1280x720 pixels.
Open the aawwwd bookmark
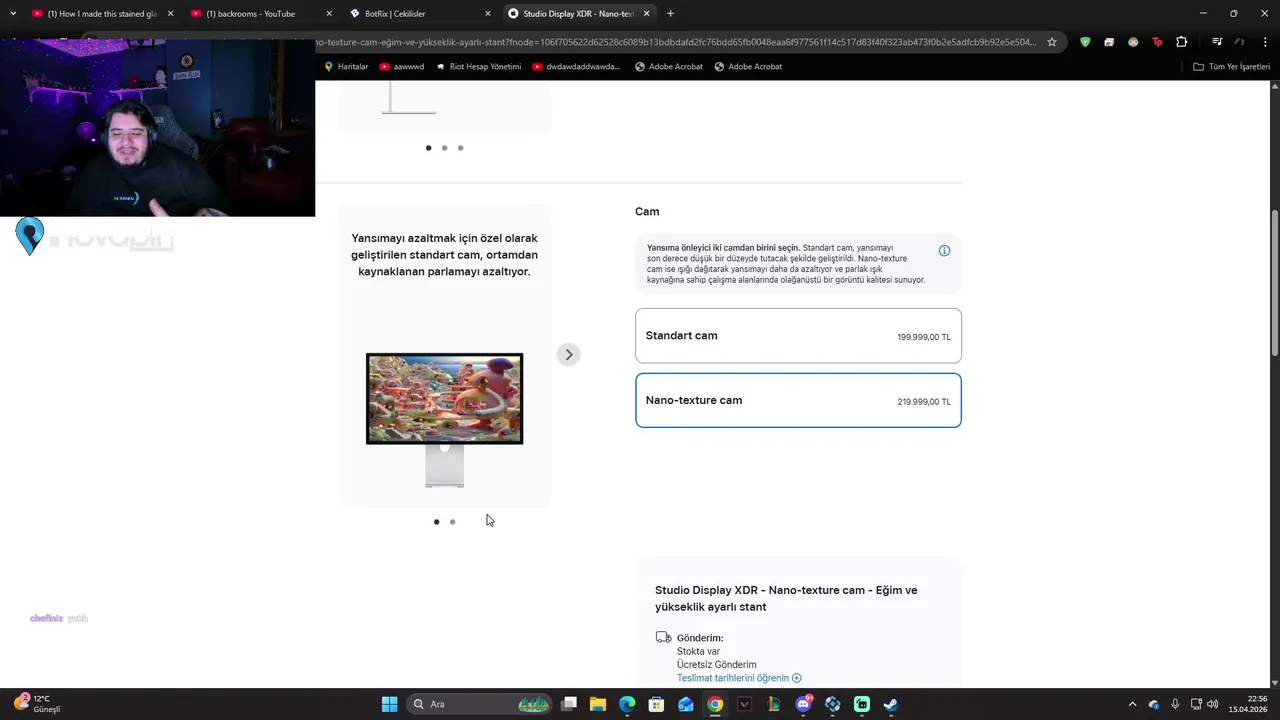pyautogui.click(x=402, y=67)
